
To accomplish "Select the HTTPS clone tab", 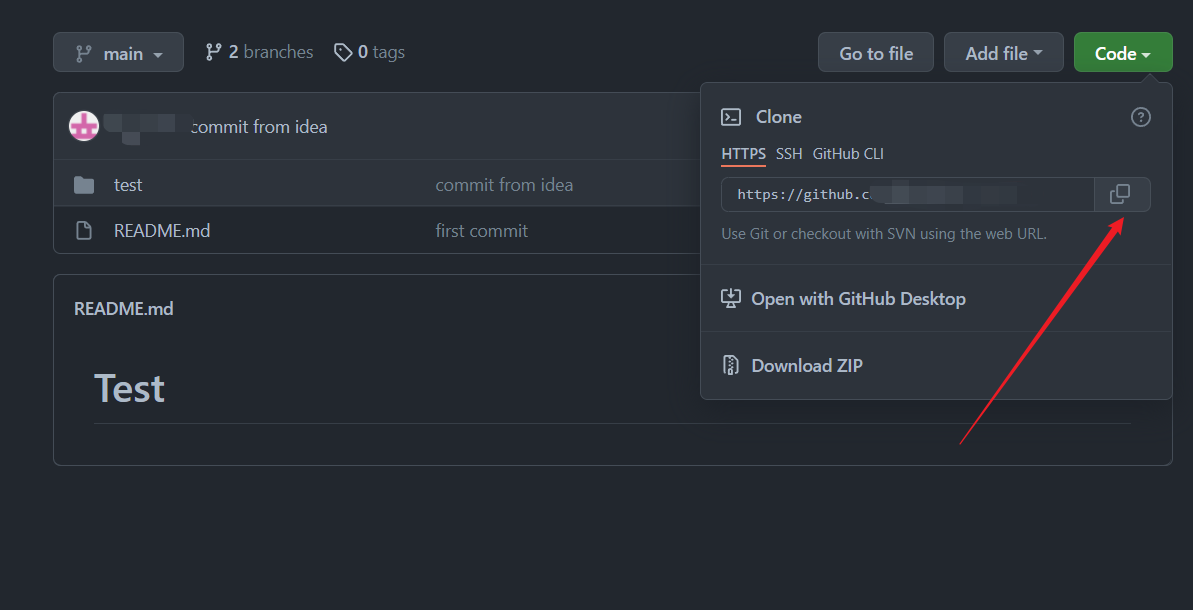I will click(x=743, y=154).
